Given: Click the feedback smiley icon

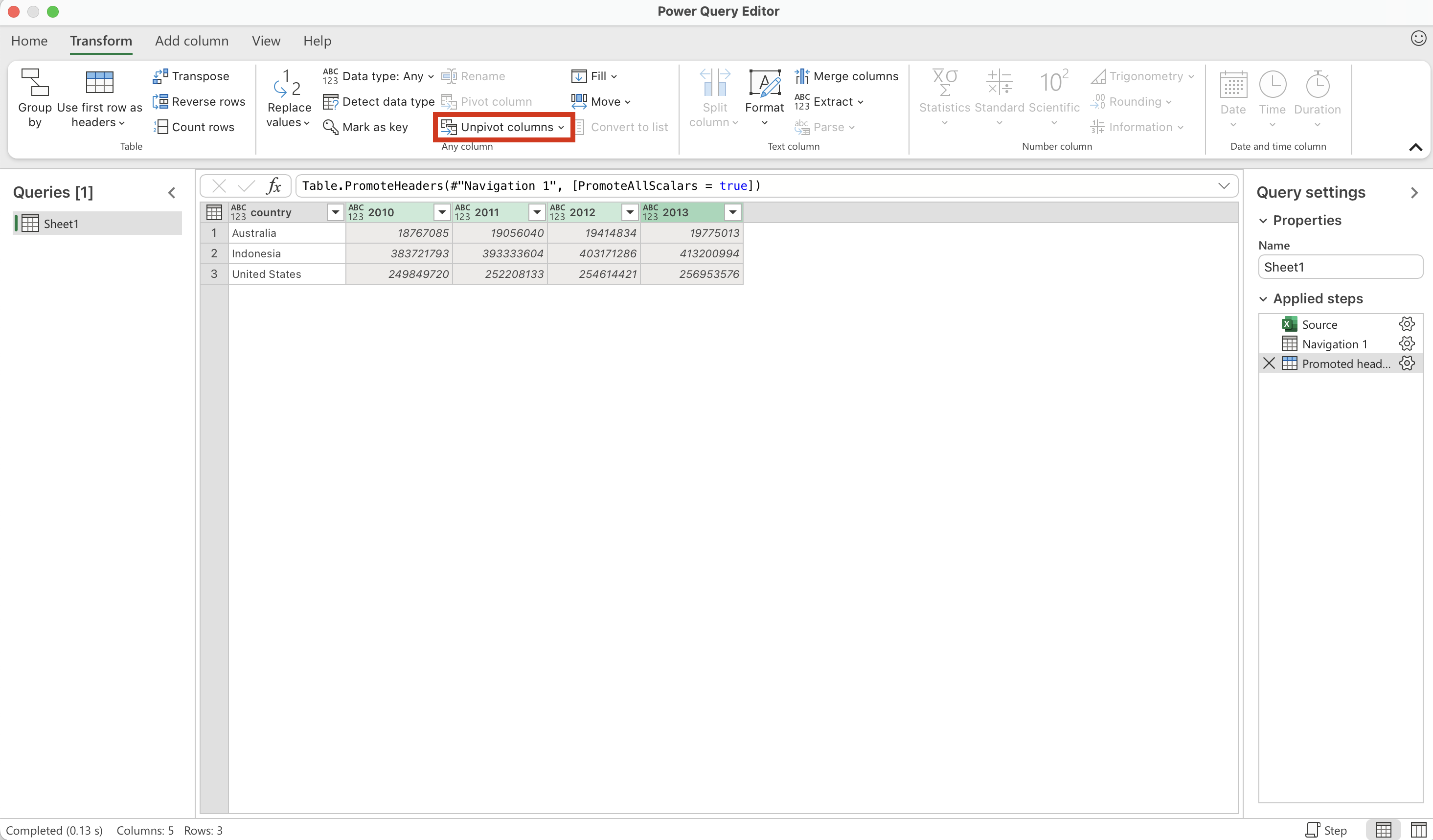Looking at the screenshot, I should pyautogui.click(x=1418, y=39).
